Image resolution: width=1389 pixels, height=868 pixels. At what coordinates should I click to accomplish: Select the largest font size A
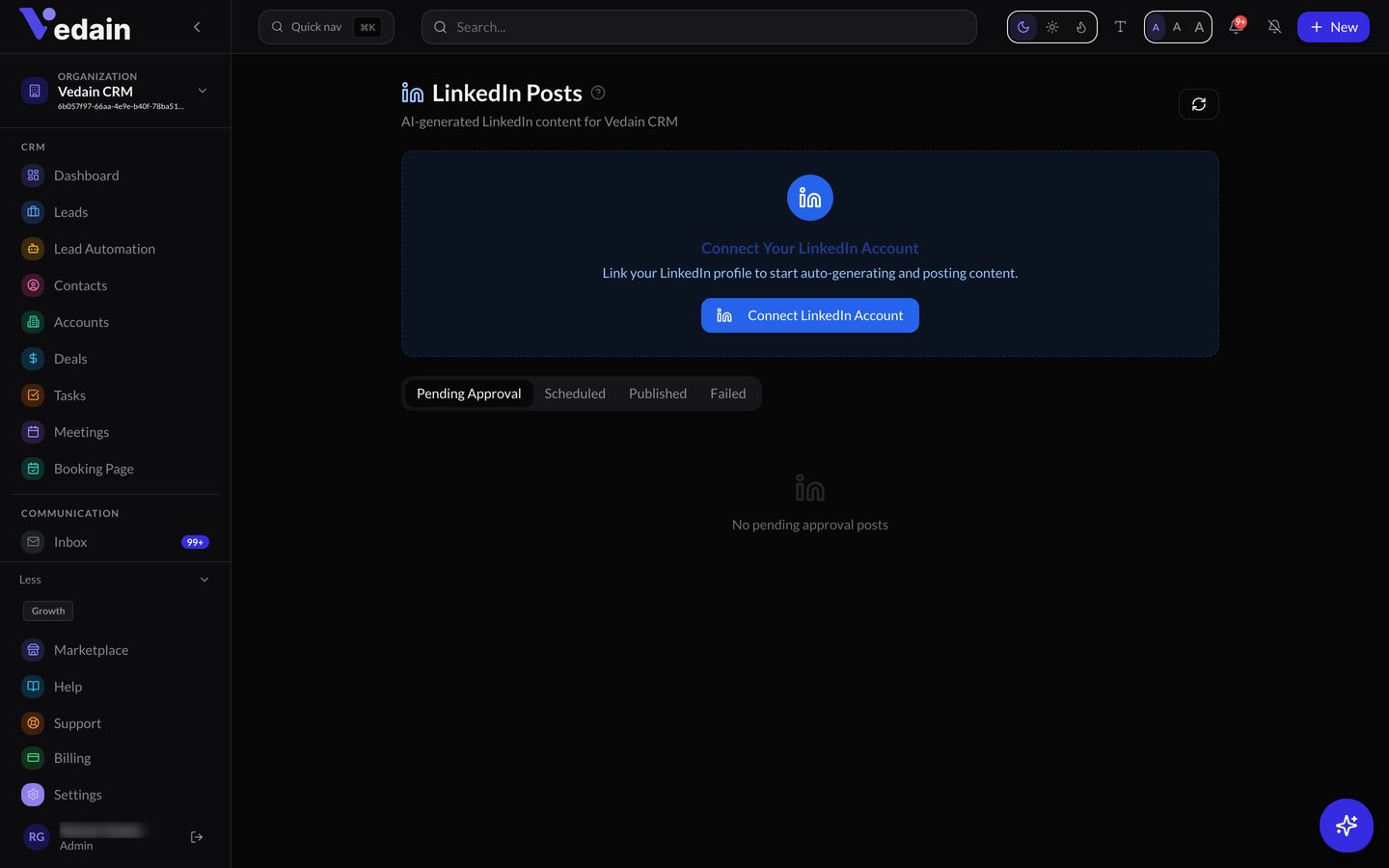[1199, 27]
